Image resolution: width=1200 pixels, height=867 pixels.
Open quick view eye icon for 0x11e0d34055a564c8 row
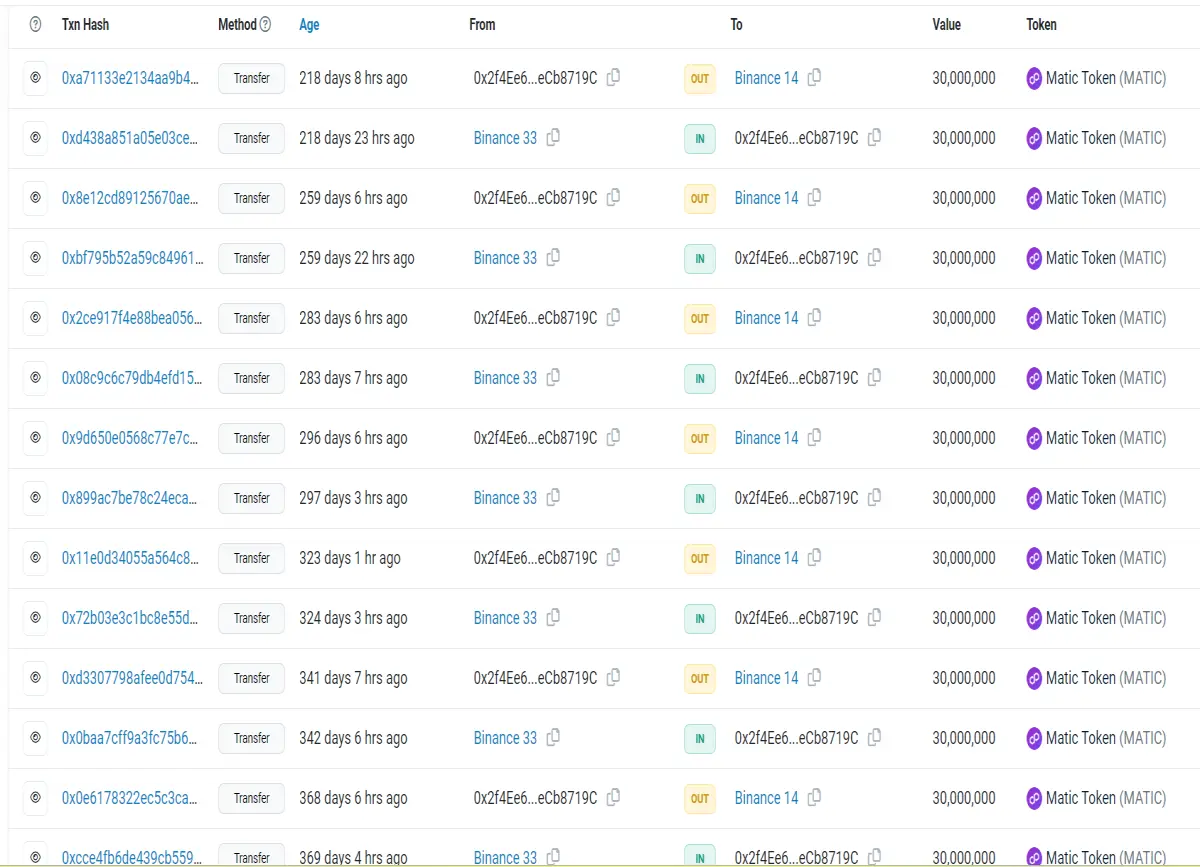(x=35, y=558)
